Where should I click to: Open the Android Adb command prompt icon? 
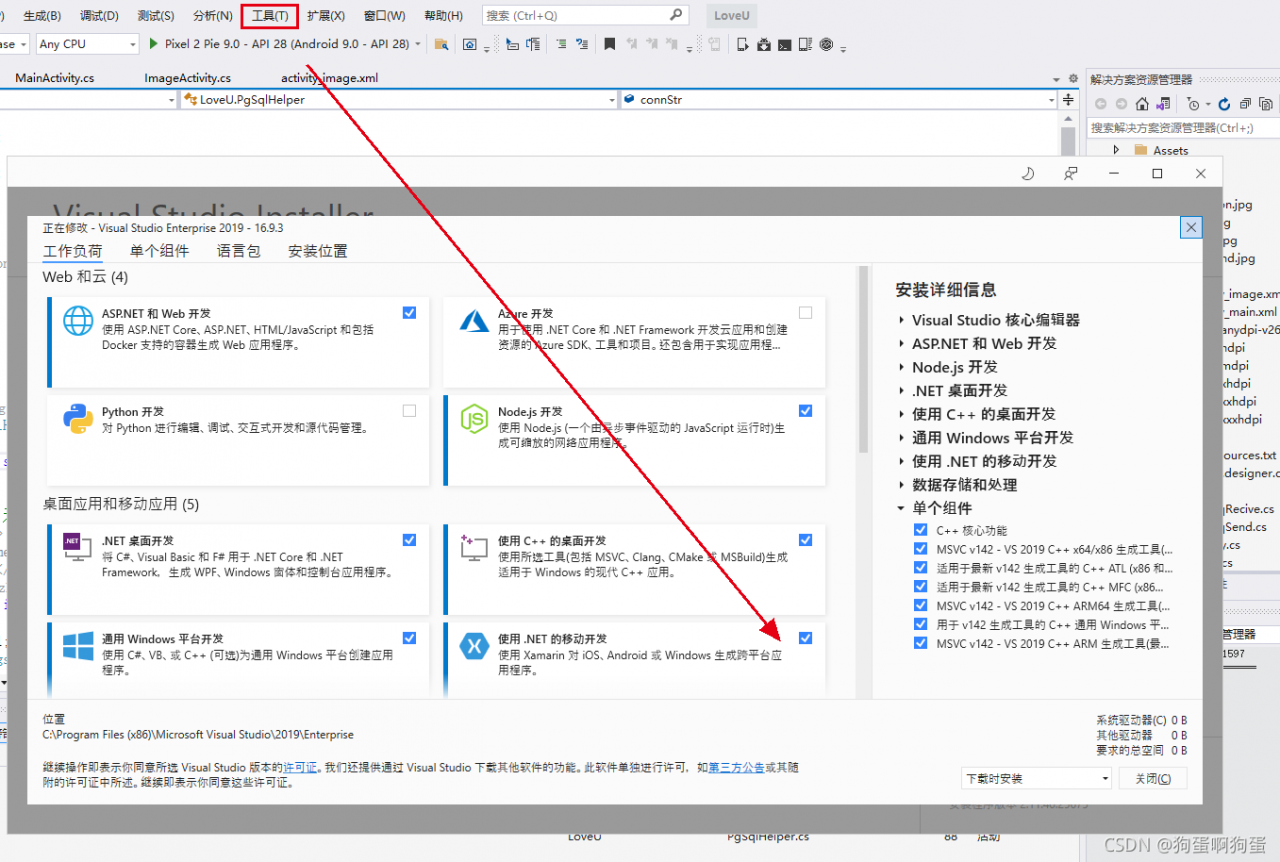pyautogui.click(x=785, y=44)
